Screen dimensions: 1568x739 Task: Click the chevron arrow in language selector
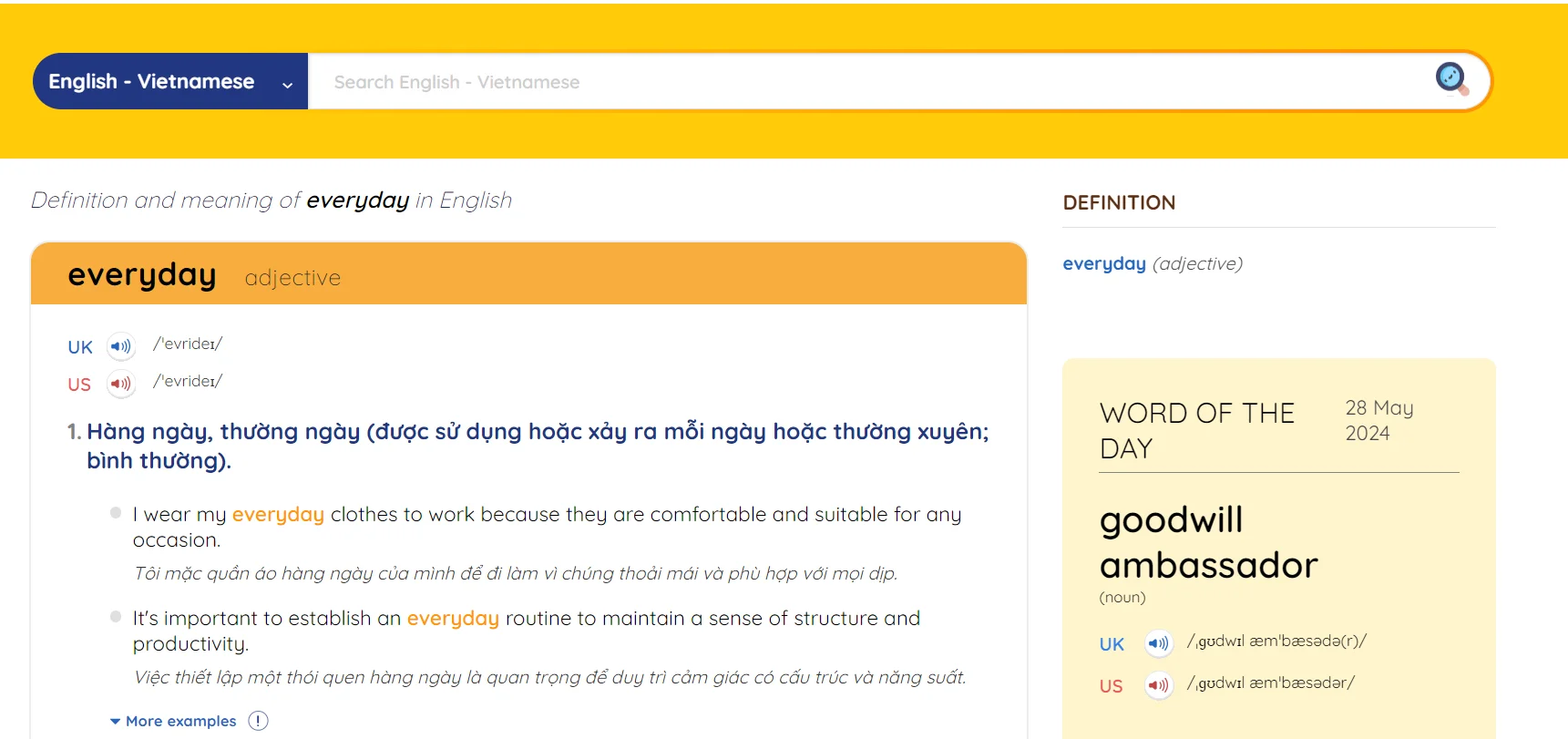(x=287, y=85)
